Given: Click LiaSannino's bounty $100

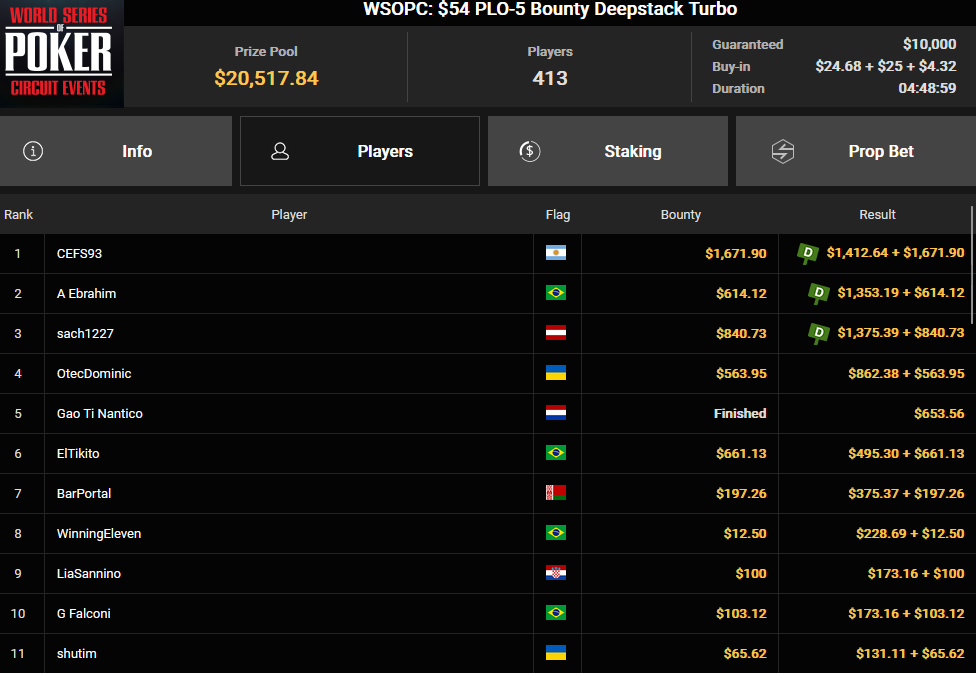Looking at the screenshot, I should (x=751, y=573).
